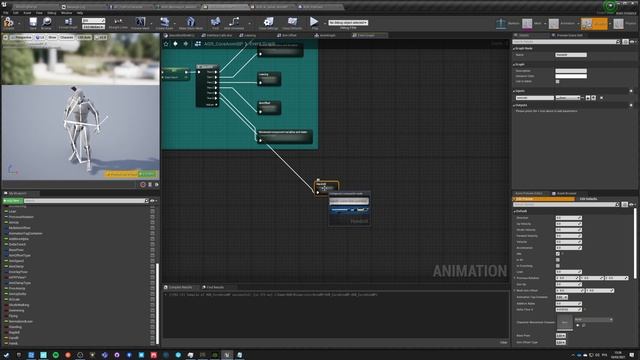Click the Edit Defaults button
Screen dimensions: 640x360
pos(589,199)
